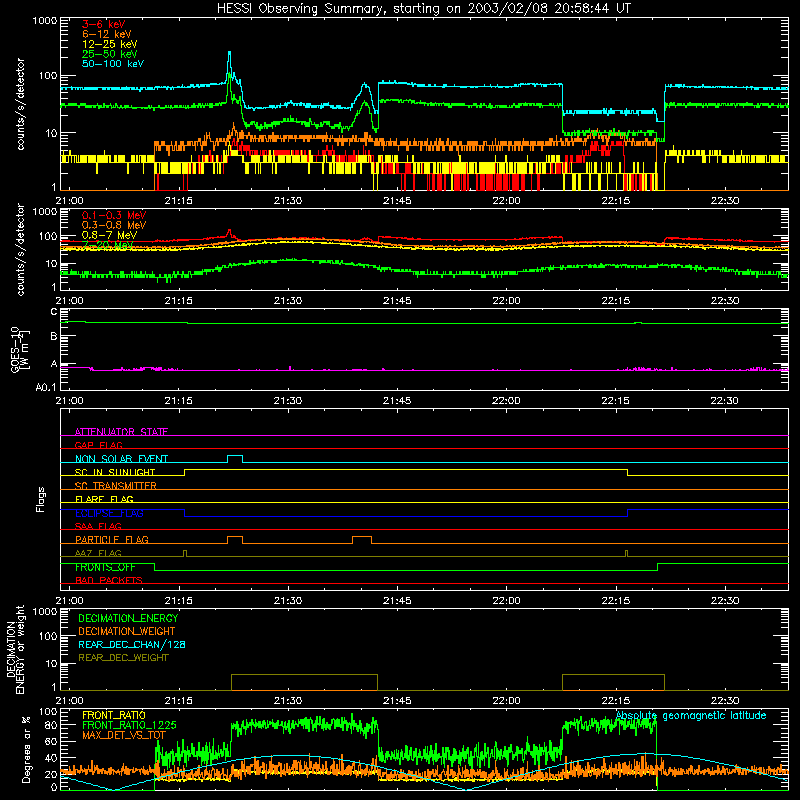The image size is (800, 800).
Task: Select the PARTICLE_FLAG label
Action: (x=112, y=539)
